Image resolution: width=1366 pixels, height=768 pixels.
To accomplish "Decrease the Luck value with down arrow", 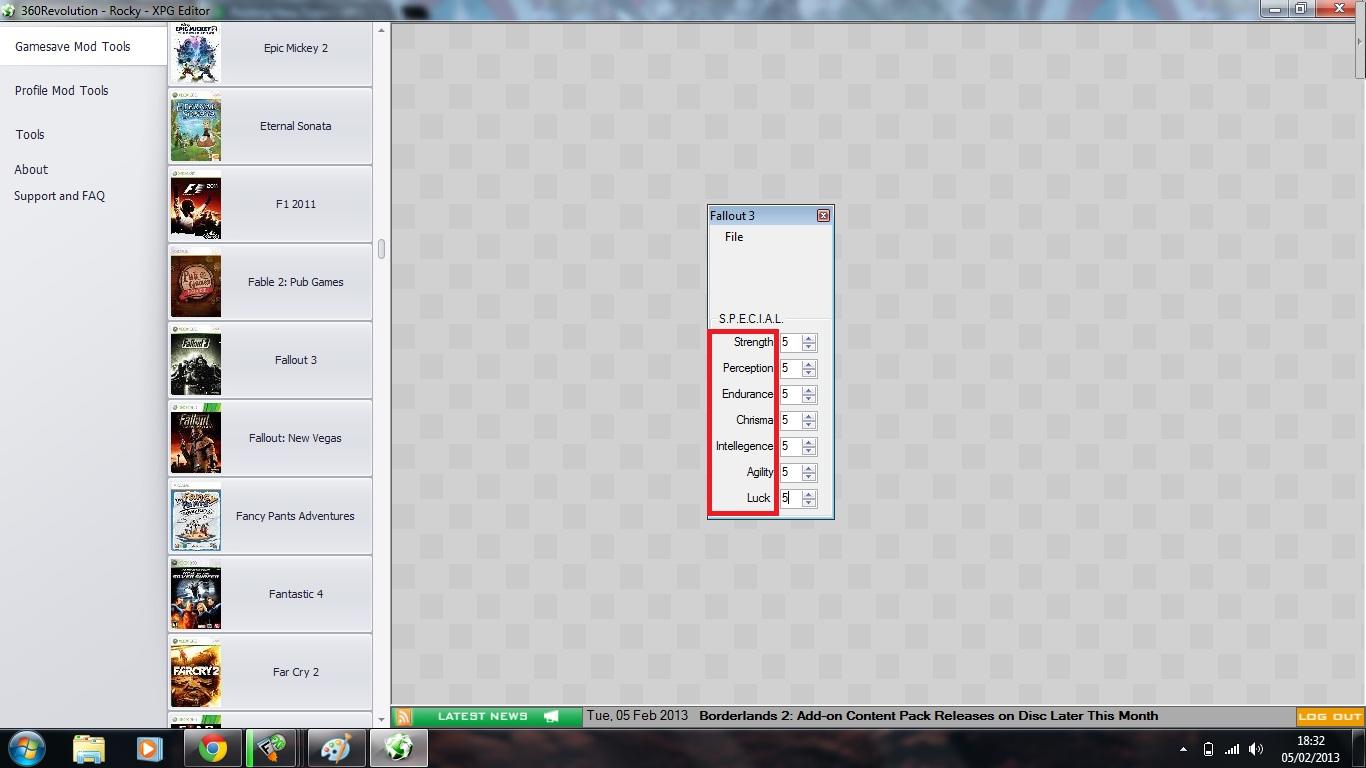I will pos(809,503).
